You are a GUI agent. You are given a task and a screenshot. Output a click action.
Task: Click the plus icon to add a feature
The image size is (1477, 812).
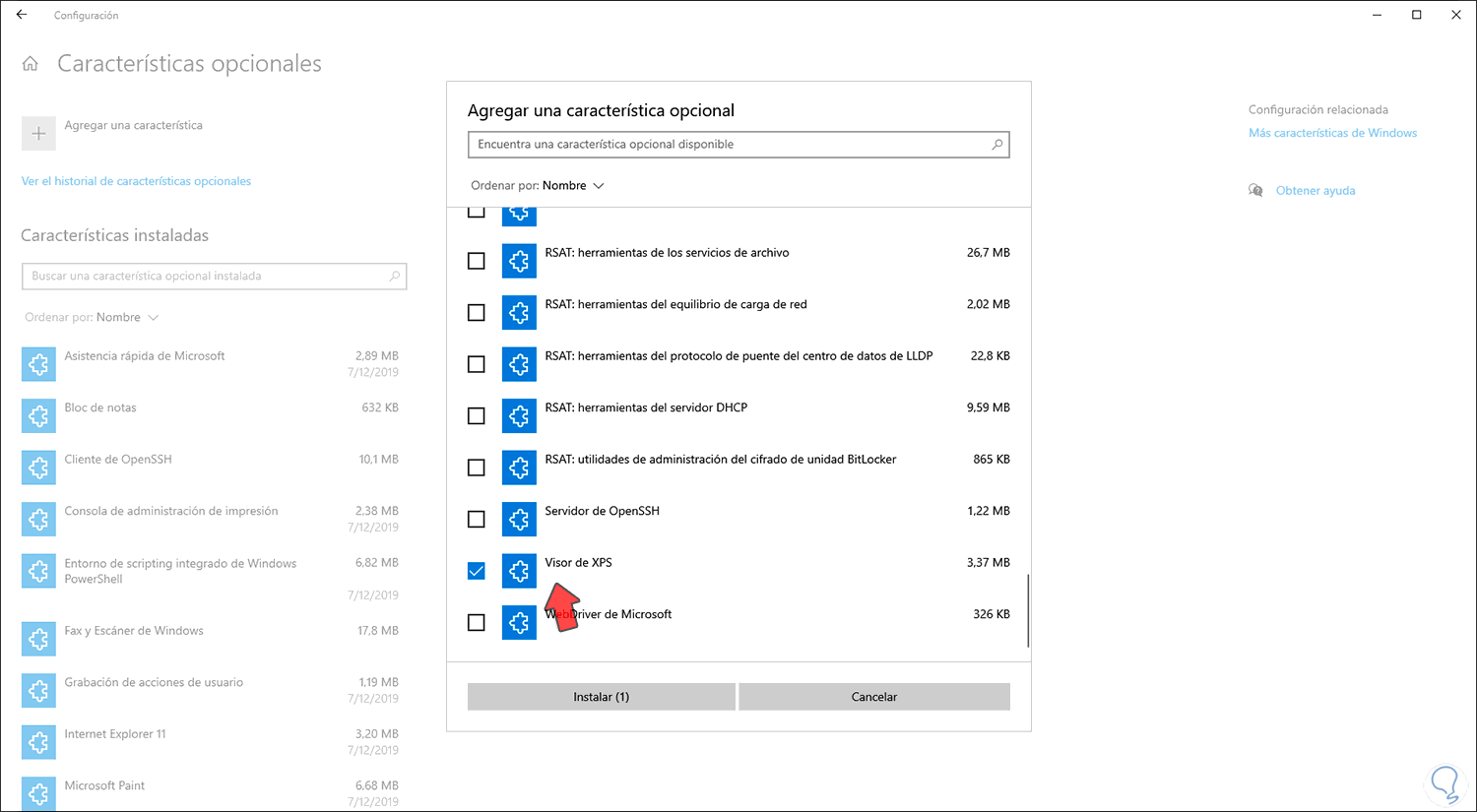pos(38,134)
